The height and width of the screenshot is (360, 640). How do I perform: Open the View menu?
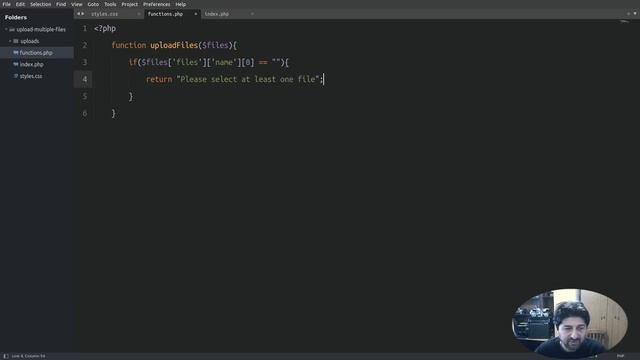[x=77, y=4]
